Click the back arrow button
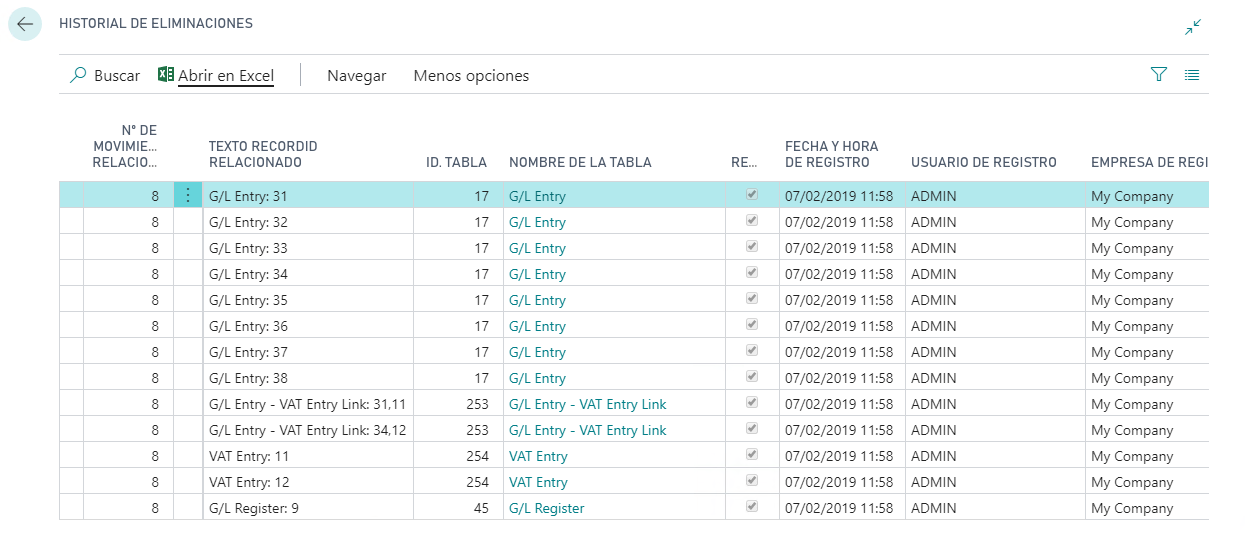Image resolution: width=1245 pixels, height=536 pixels. (25, 24)
